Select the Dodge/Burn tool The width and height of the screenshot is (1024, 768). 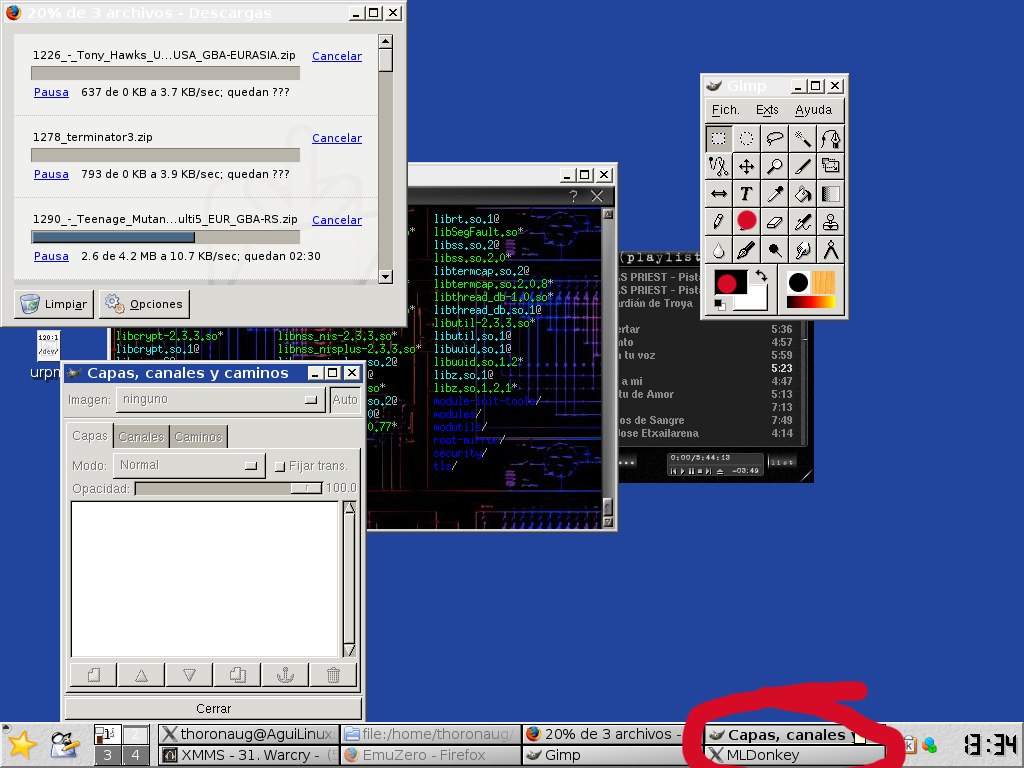tap(775, 250)
